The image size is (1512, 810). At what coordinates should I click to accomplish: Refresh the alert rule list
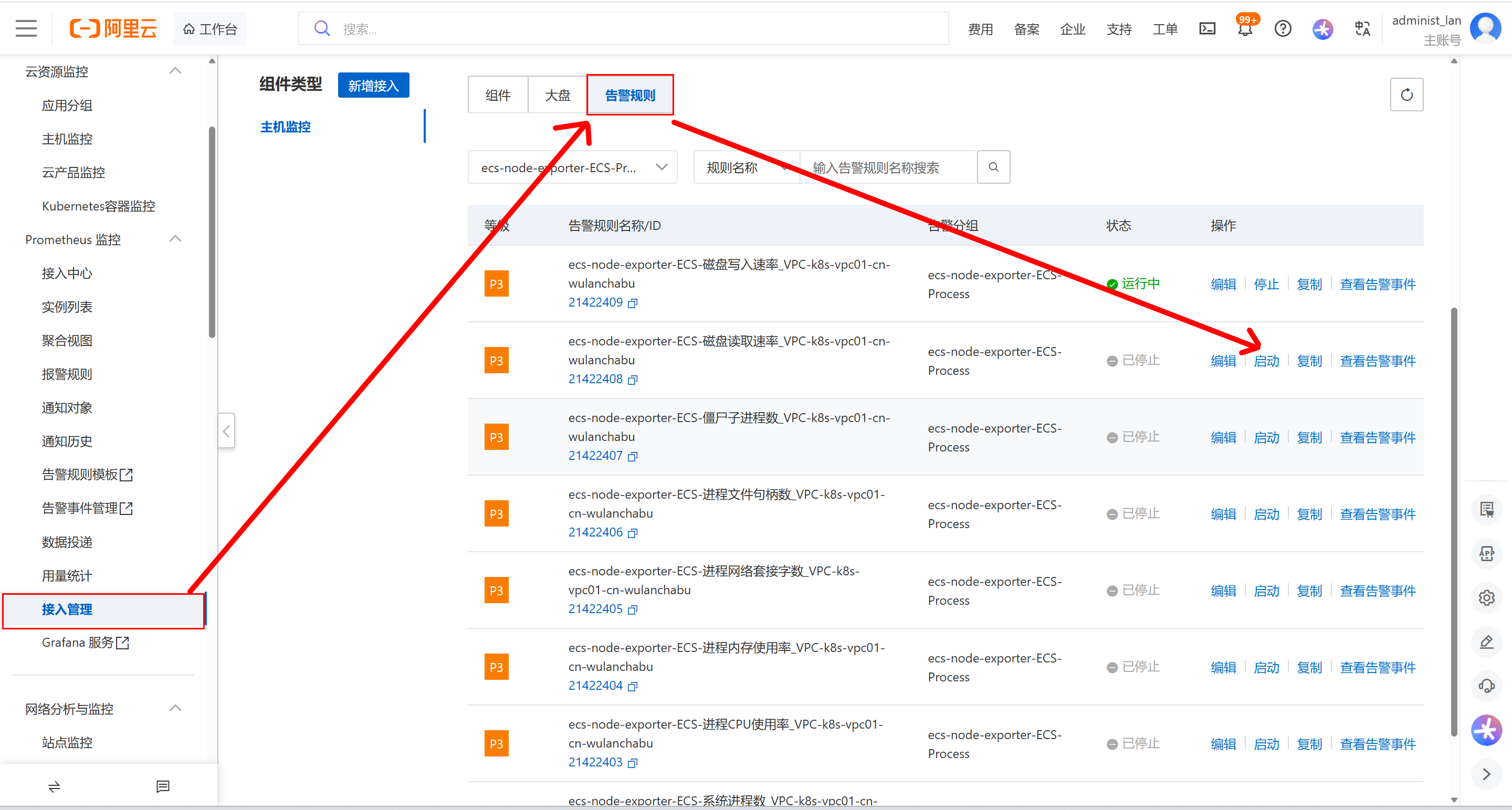(x=1406, y=94)
